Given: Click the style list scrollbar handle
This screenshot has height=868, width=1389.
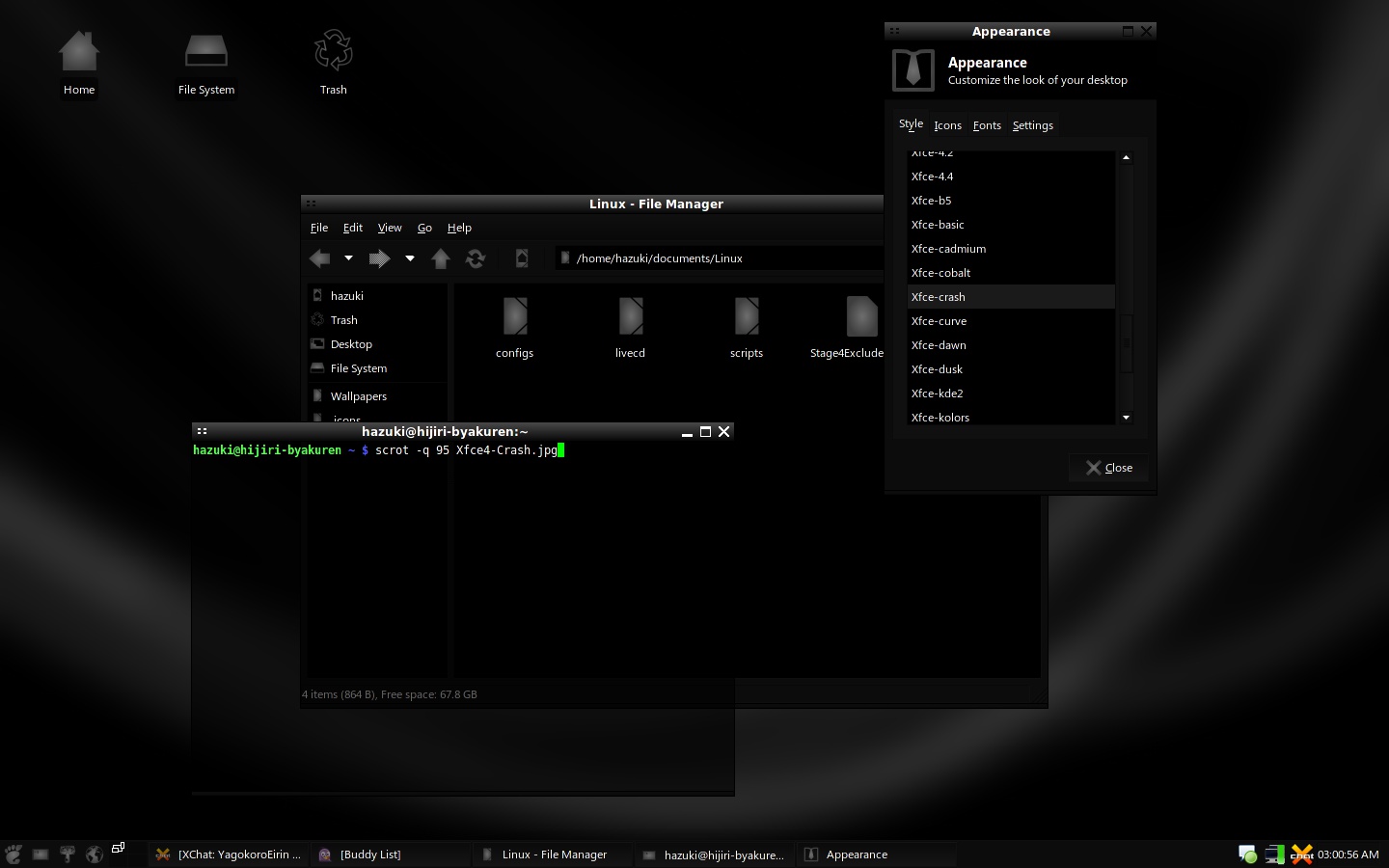Looking at the screenshot, I should click(x=1126, y=341).
